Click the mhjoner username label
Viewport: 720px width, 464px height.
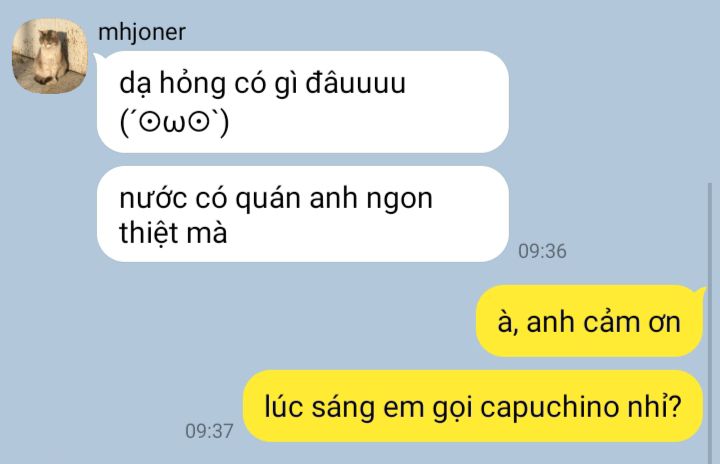pyautogui.click(x=141, y=33)
